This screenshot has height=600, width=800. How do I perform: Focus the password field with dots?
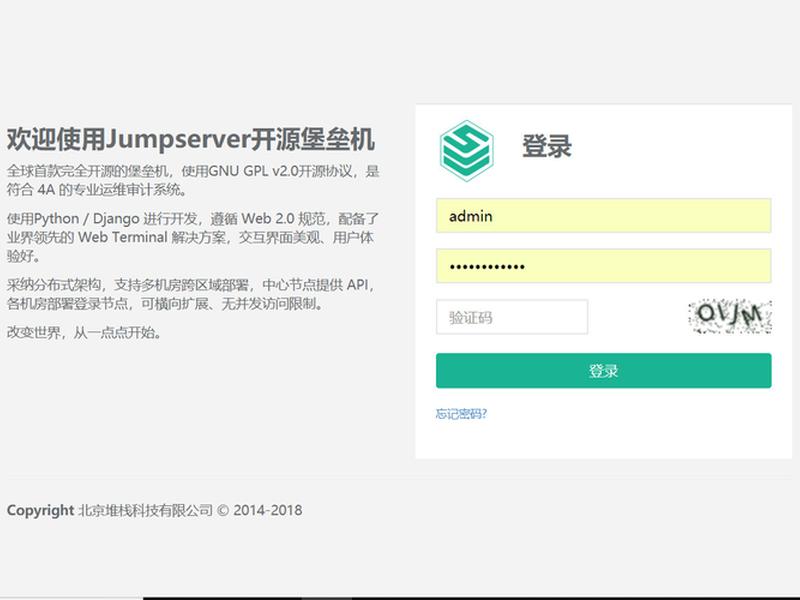click(604, 266)
